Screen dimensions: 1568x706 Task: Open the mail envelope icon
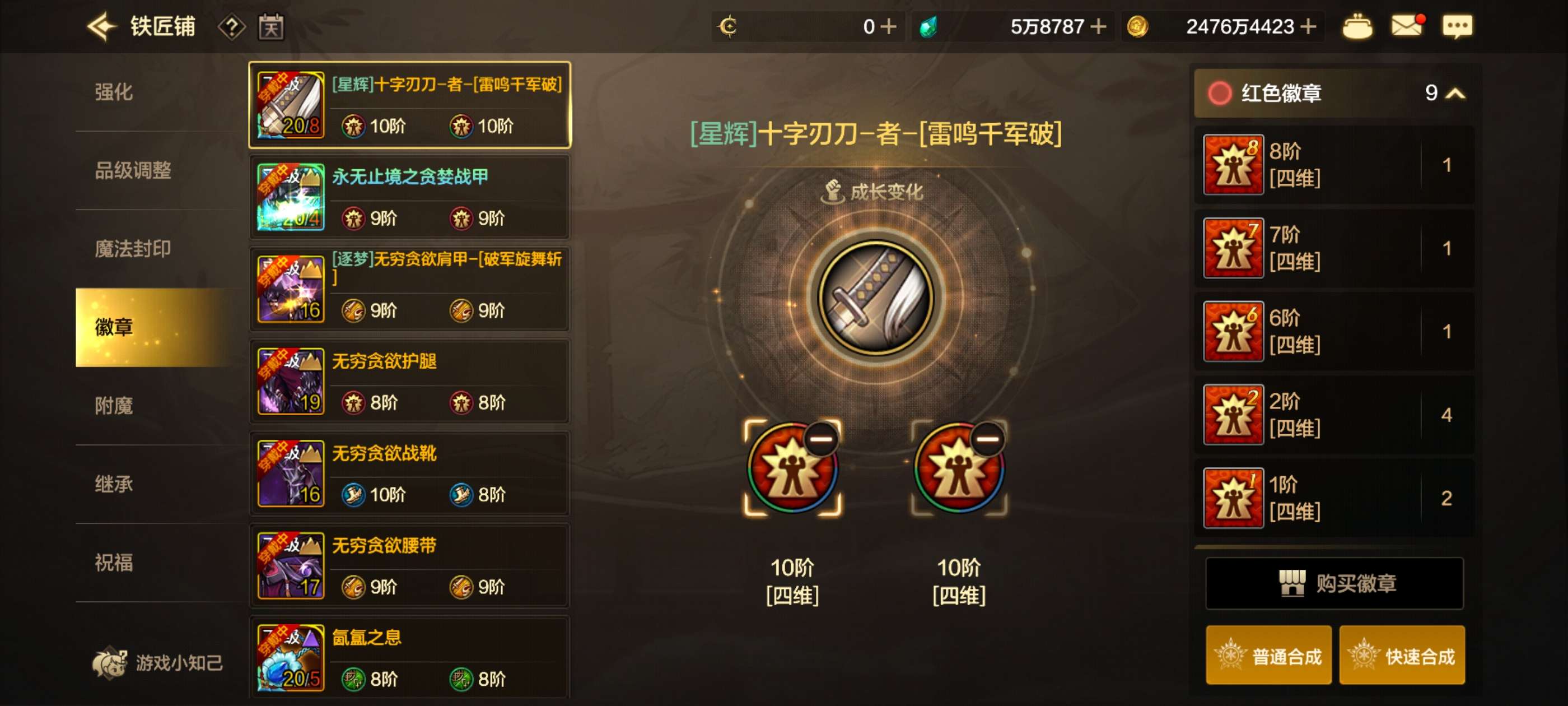[1407, 26]
